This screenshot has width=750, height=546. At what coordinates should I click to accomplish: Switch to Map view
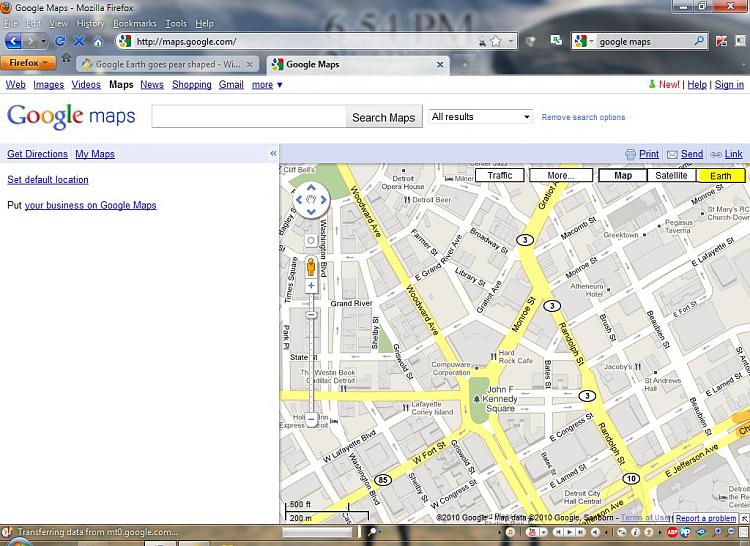click(x=623, y=175)
